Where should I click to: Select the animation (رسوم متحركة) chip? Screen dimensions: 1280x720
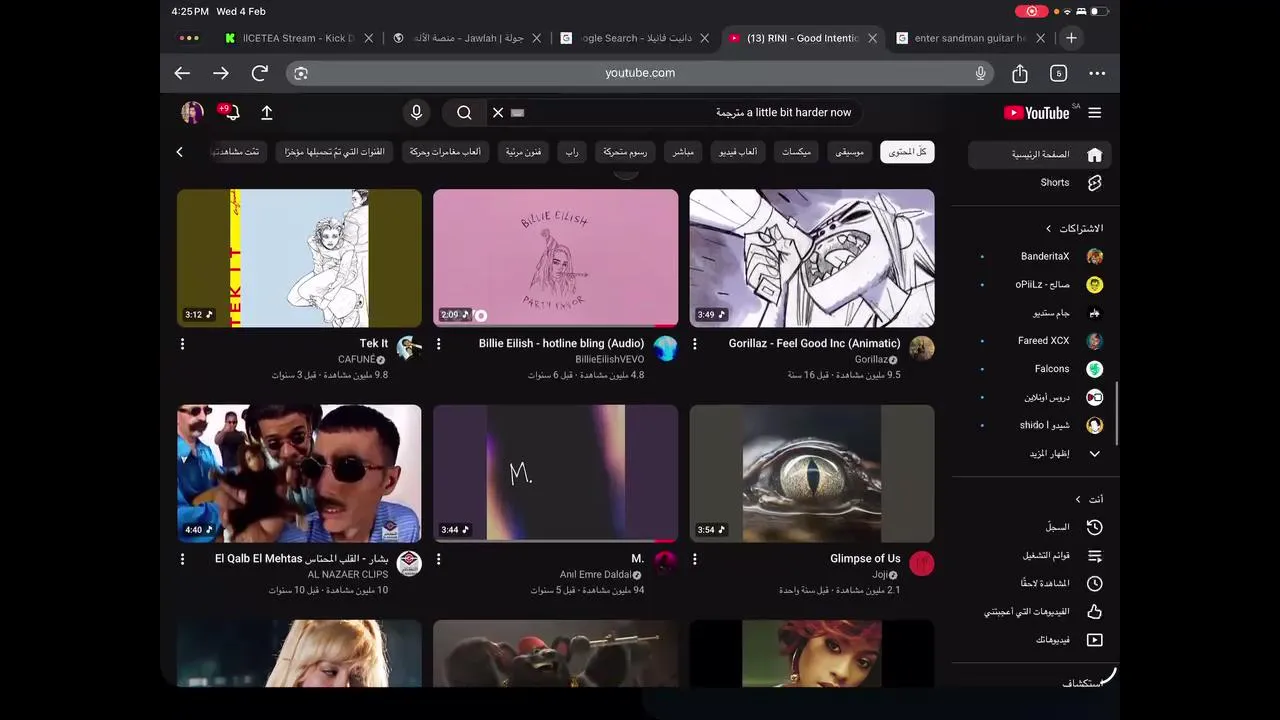point(624,152)
